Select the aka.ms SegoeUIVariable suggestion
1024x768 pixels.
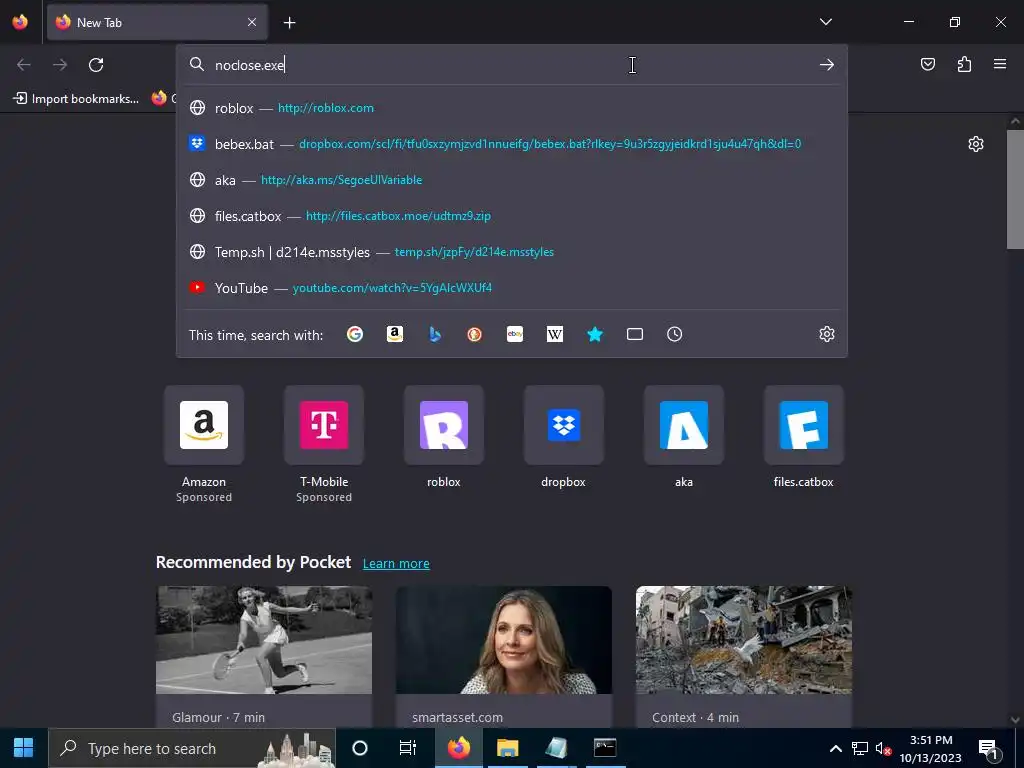click(x=512, y=180)
